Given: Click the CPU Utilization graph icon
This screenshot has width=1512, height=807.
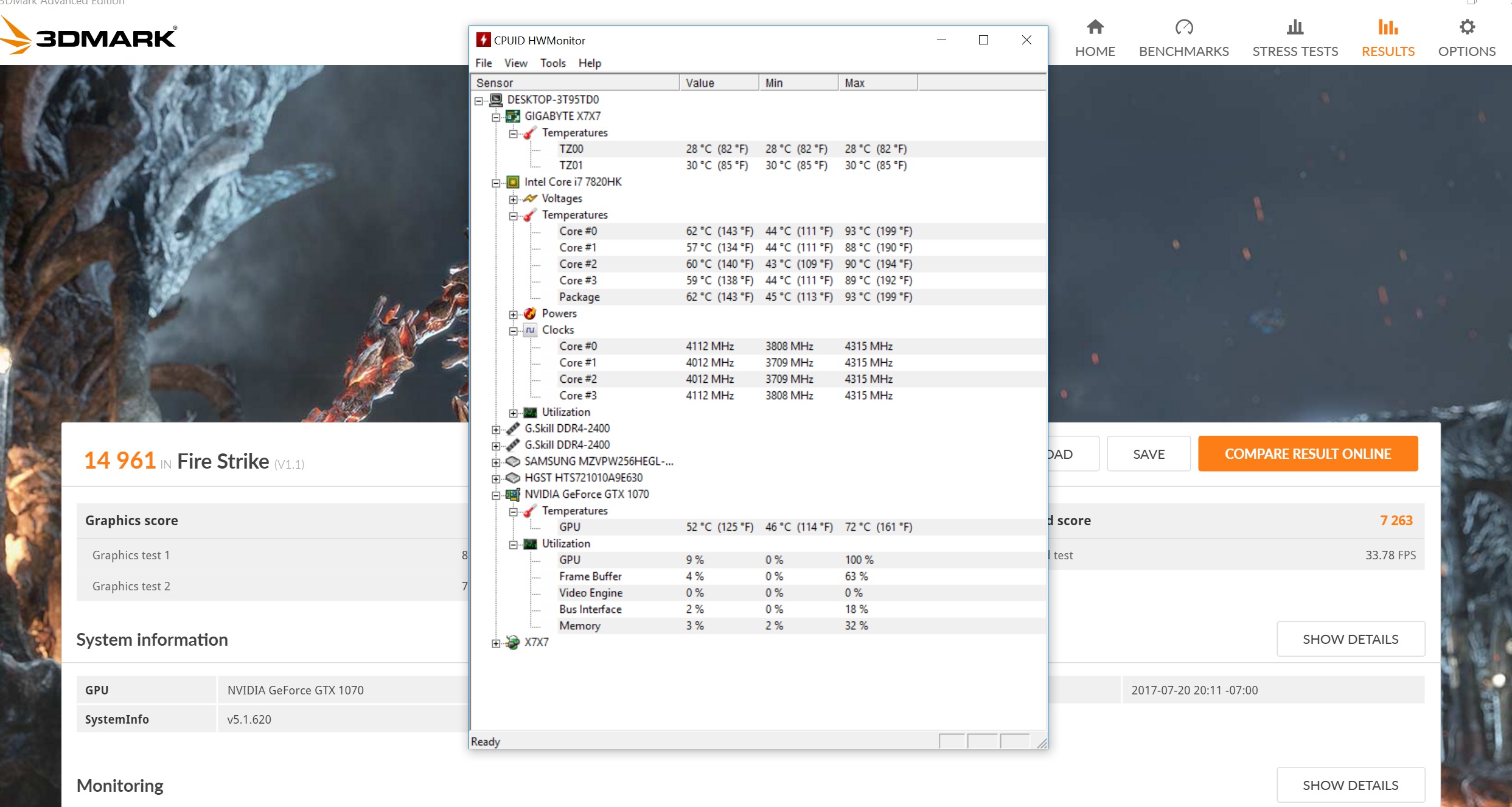Looking at the screenshot, I should [x=530, y=412].
